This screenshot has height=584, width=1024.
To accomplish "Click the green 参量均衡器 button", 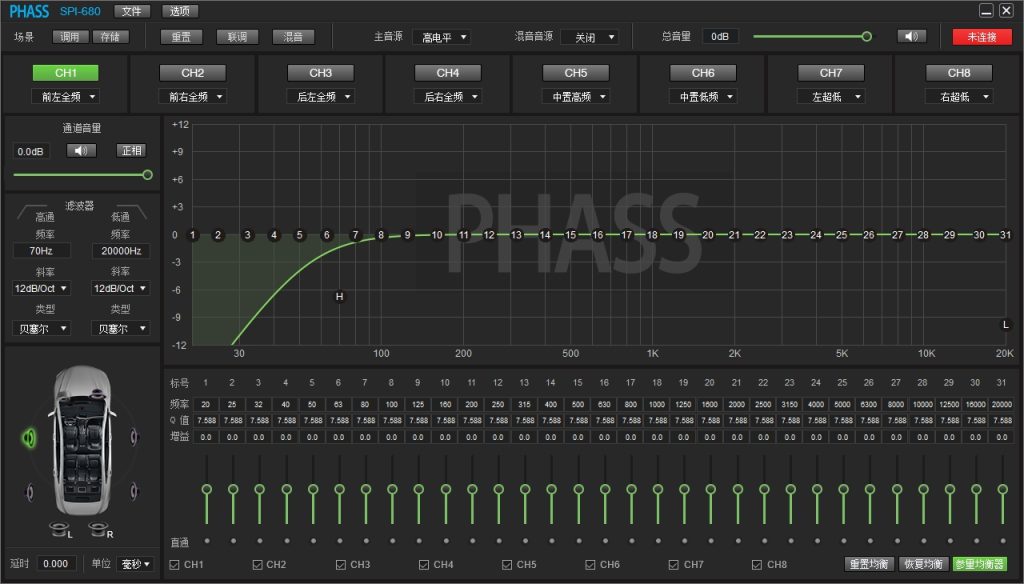I will [x=979, y=564].
